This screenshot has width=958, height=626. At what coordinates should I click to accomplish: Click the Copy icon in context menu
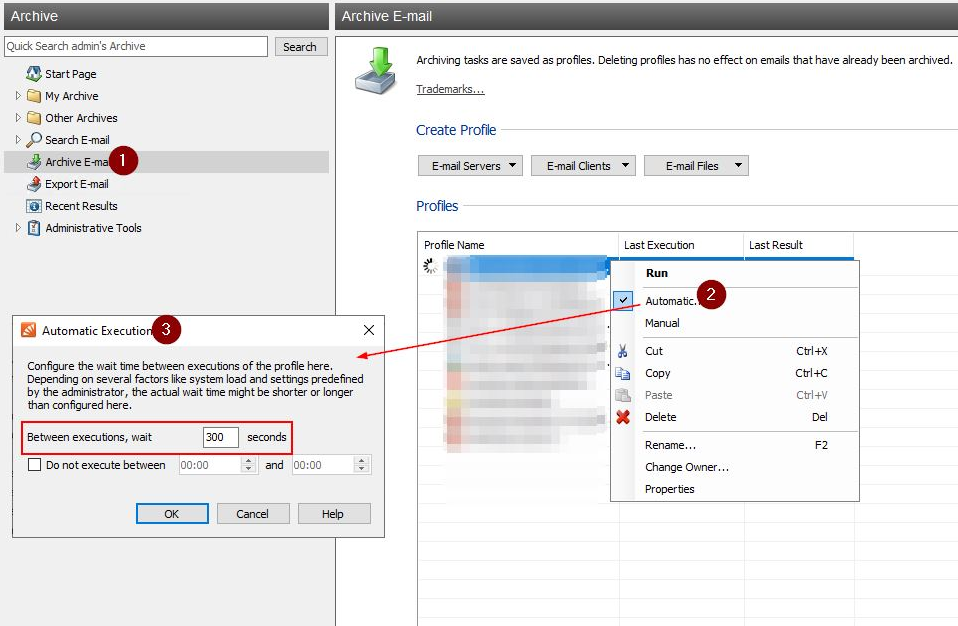click(623, 373)
